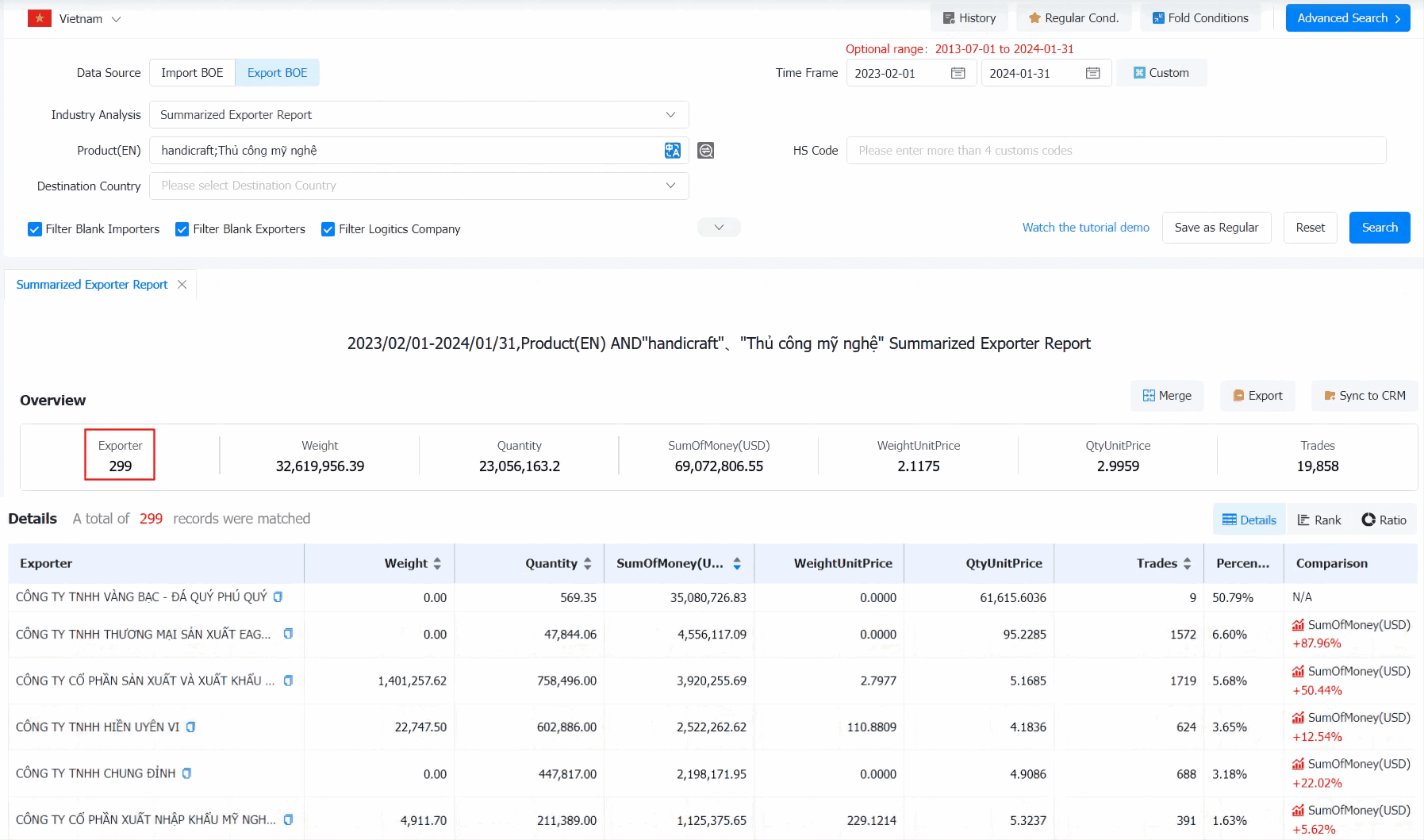Toggle Filter Blank Exporters checkbox
Viewport: 1424px width, 840px height.
(182, 229)
